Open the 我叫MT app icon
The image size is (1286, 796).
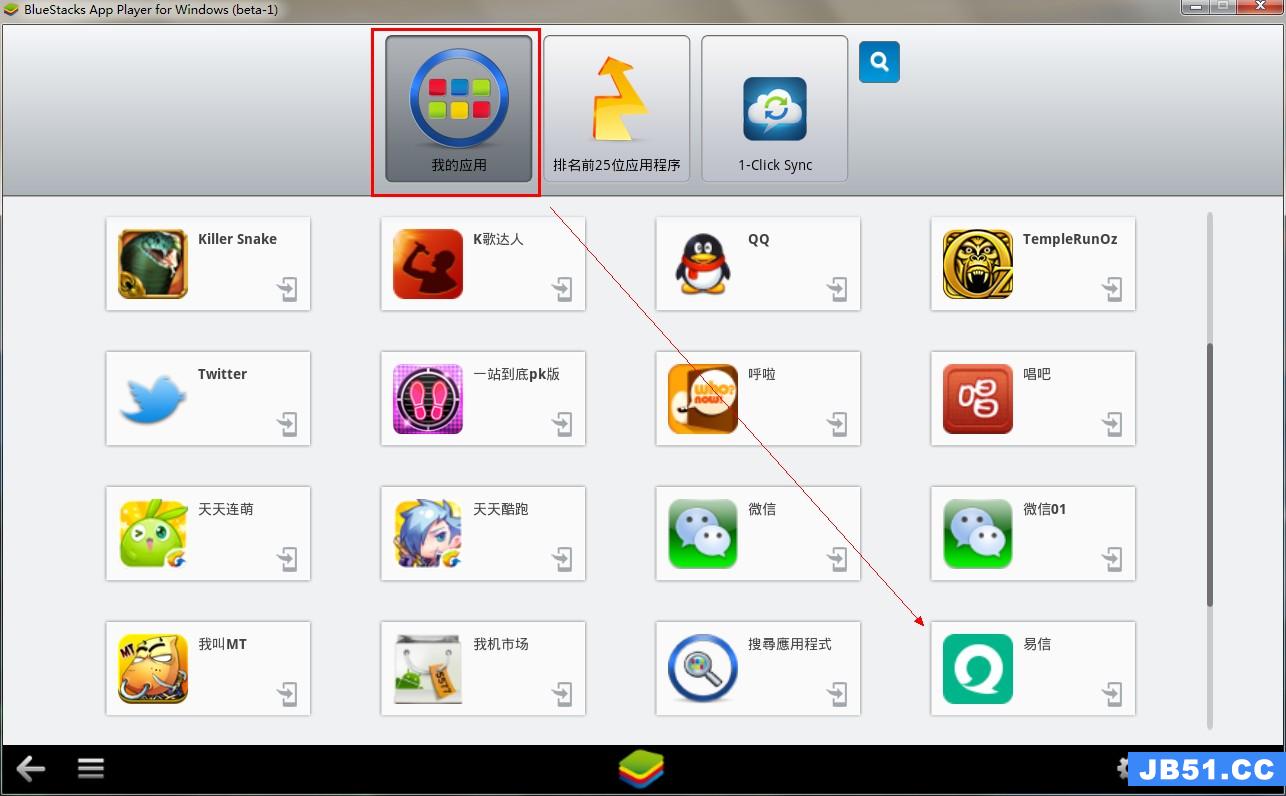tap(153, 669)
